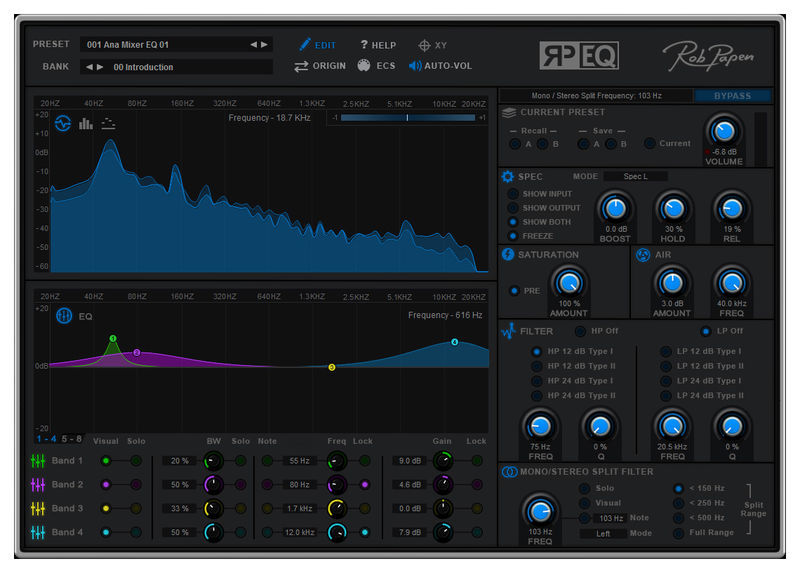Toggle the saturation PRE switch

(x=514, y=291)
